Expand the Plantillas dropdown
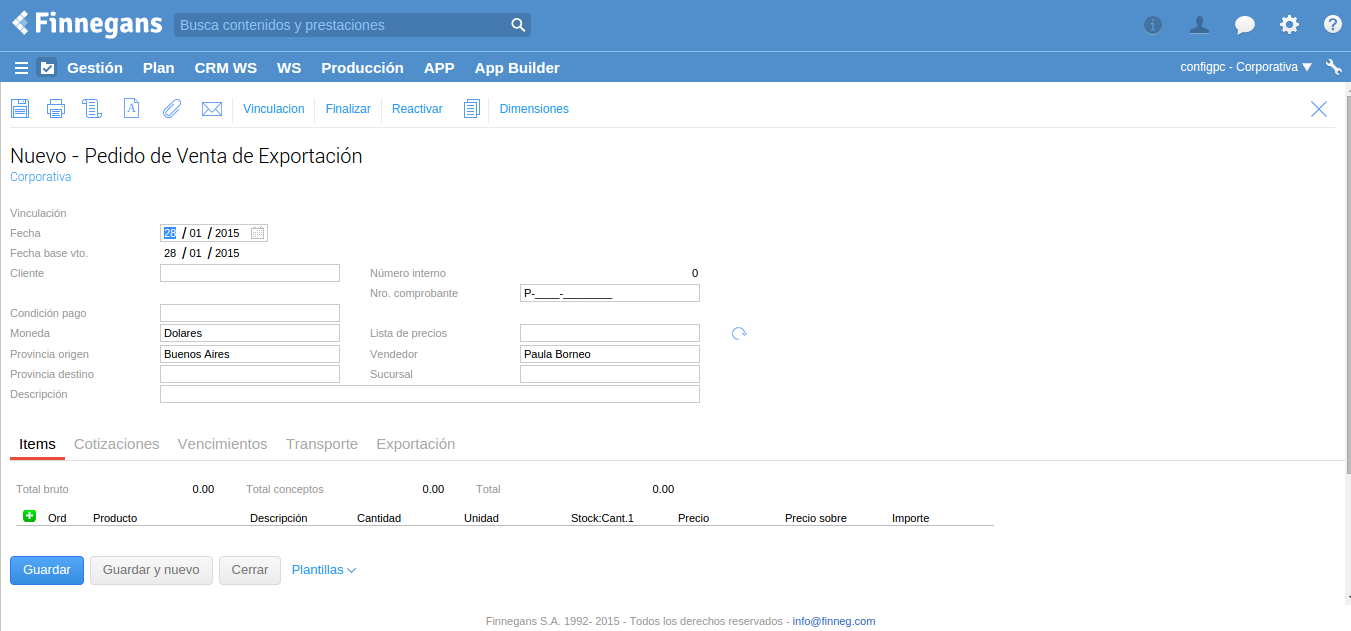Viewport: 1351px width, 631px height. click(x=323, y=570)
